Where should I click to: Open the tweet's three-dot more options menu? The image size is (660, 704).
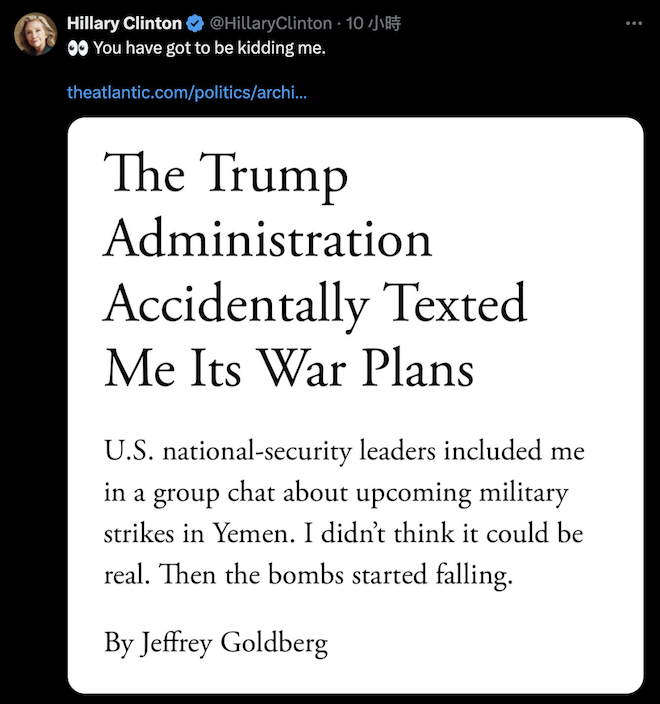(x=634, y=23)
